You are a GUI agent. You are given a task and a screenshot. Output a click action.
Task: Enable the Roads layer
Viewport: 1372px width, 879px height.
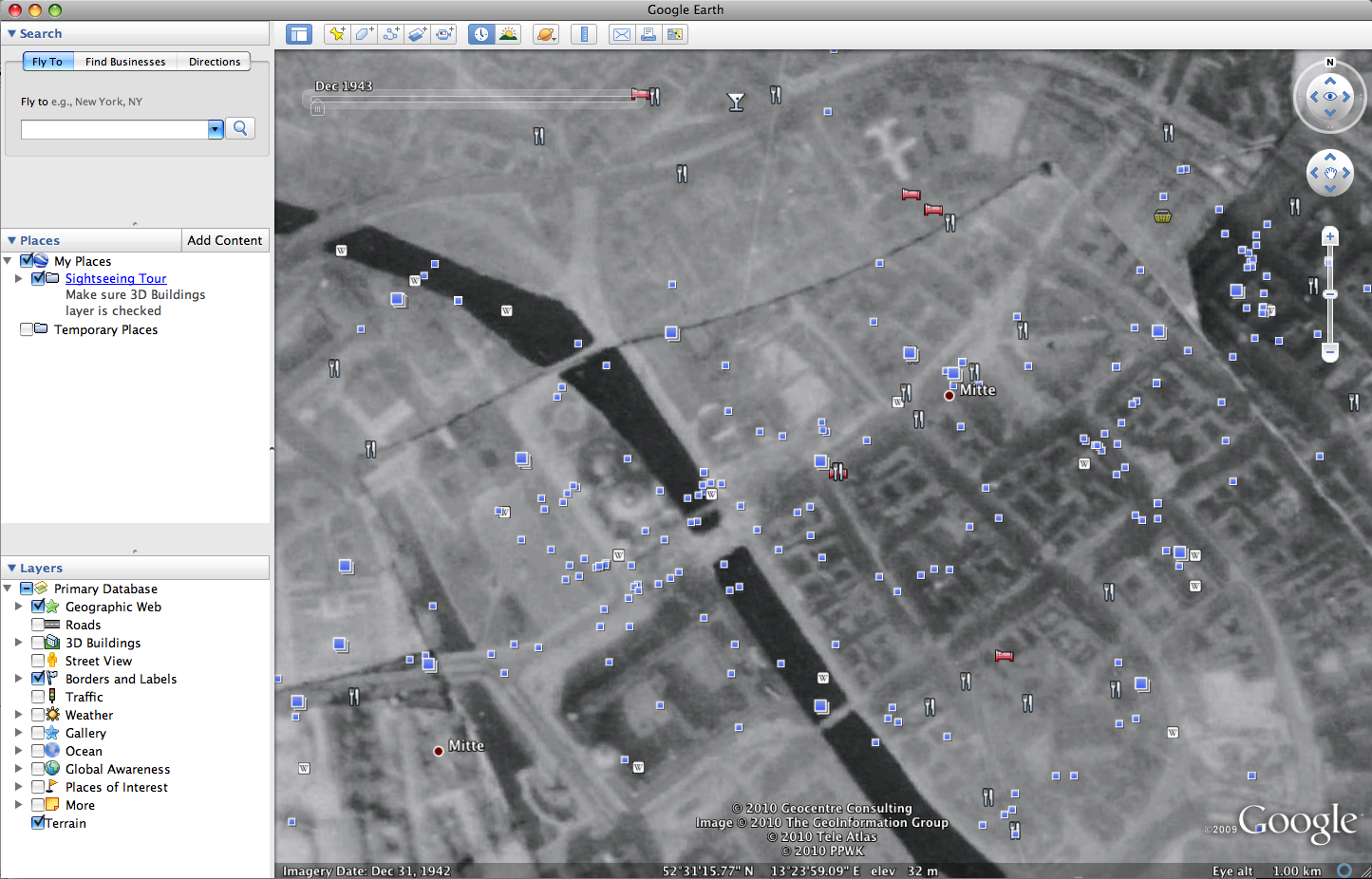click(39, 625)
